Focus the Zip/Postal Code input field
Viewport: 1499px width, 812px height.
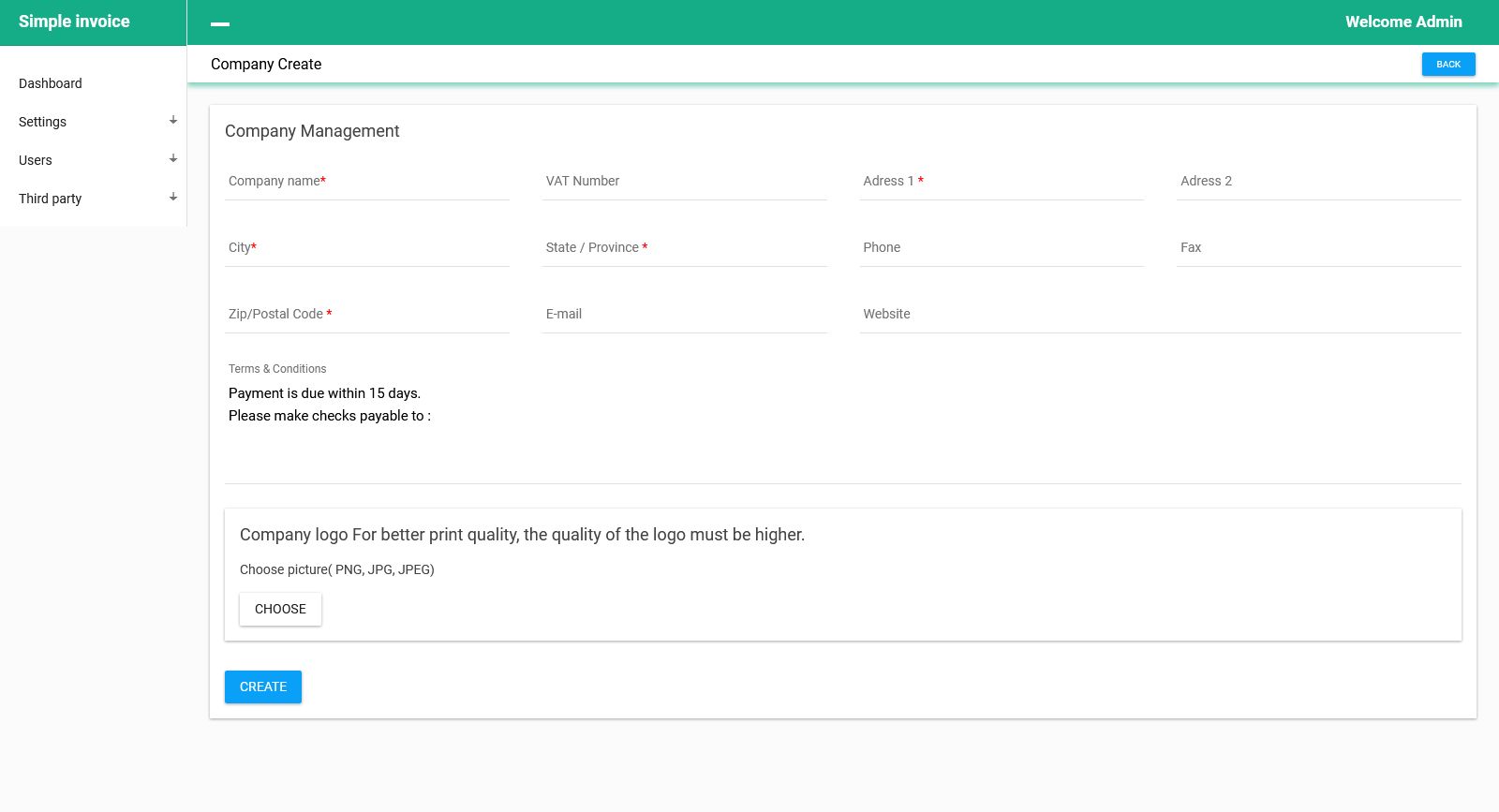367,315
